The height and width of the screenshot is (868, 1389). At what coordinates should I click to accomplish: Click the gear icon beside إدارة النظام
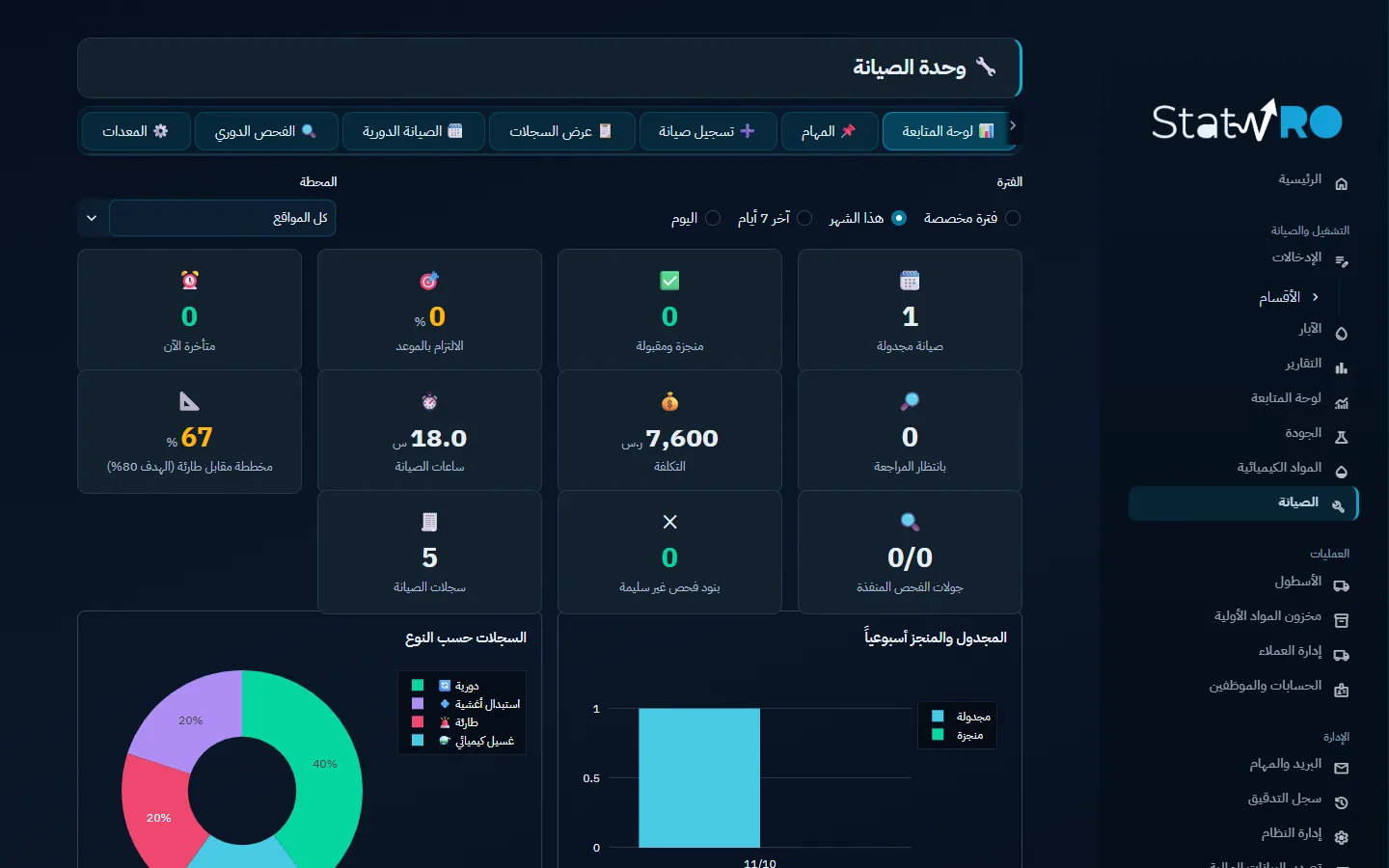point(1341,837)
